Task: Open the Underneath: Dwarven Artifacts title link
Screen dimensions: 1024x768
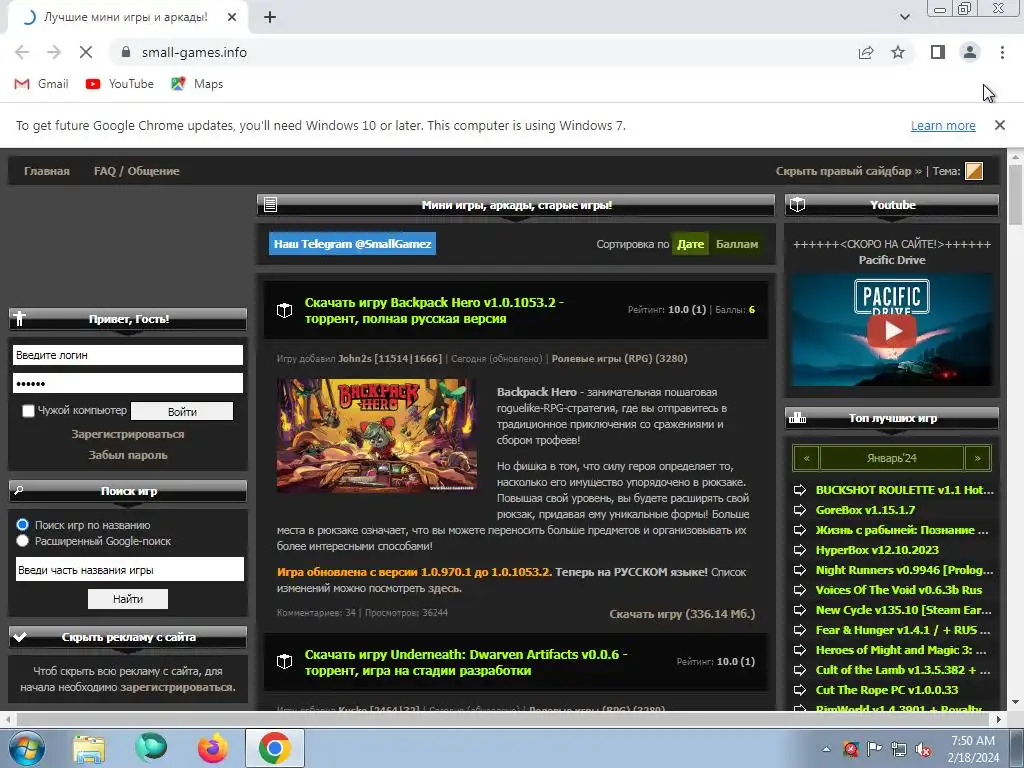Action: 466,662
